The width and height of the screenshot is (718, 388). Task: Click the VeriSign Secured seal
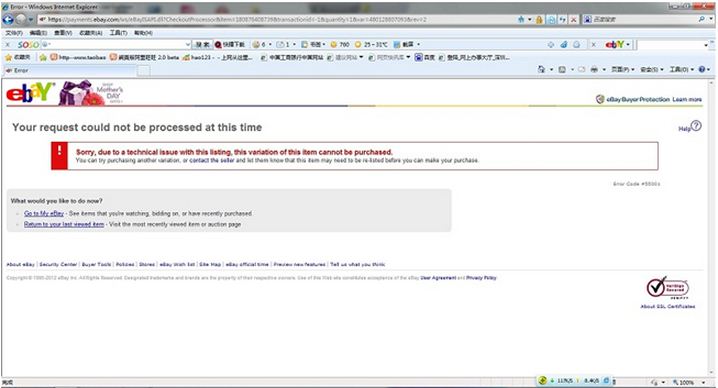click(x=667, y=288)
